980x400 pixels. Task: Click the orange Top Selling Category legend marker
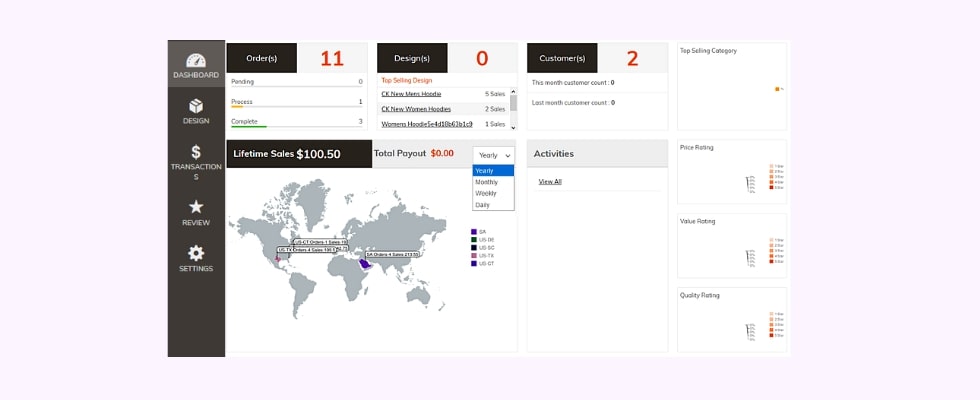click(x=777, y=89)
